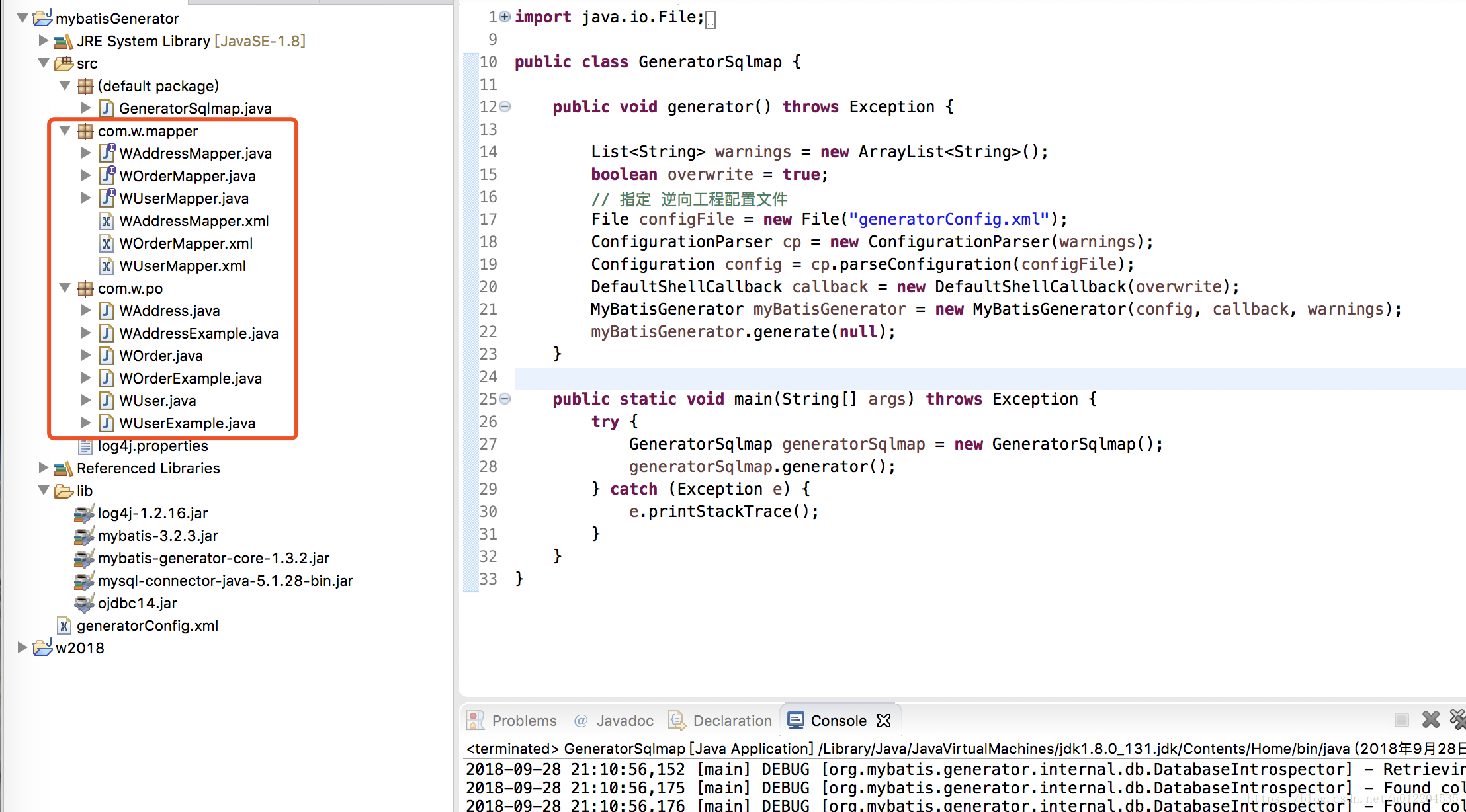
Task: Switch to the Declaration tab
Action: (x=720, y=721)
